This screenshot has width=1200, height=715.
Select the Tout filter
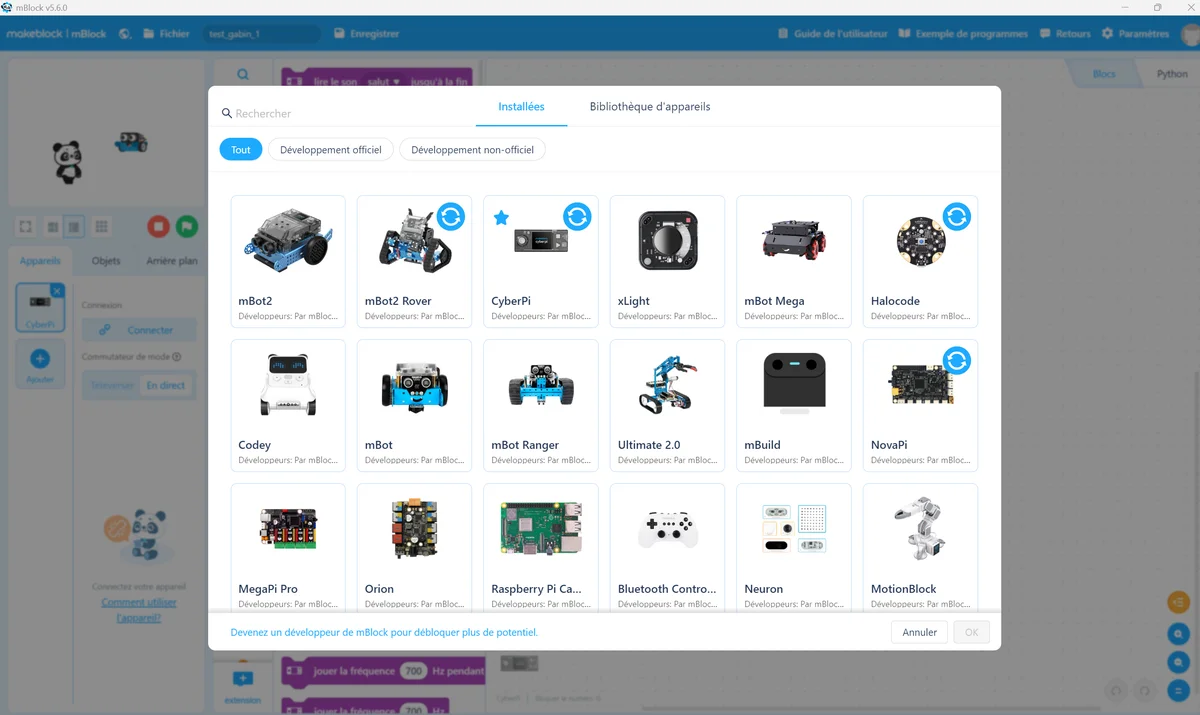click(241, 150)
